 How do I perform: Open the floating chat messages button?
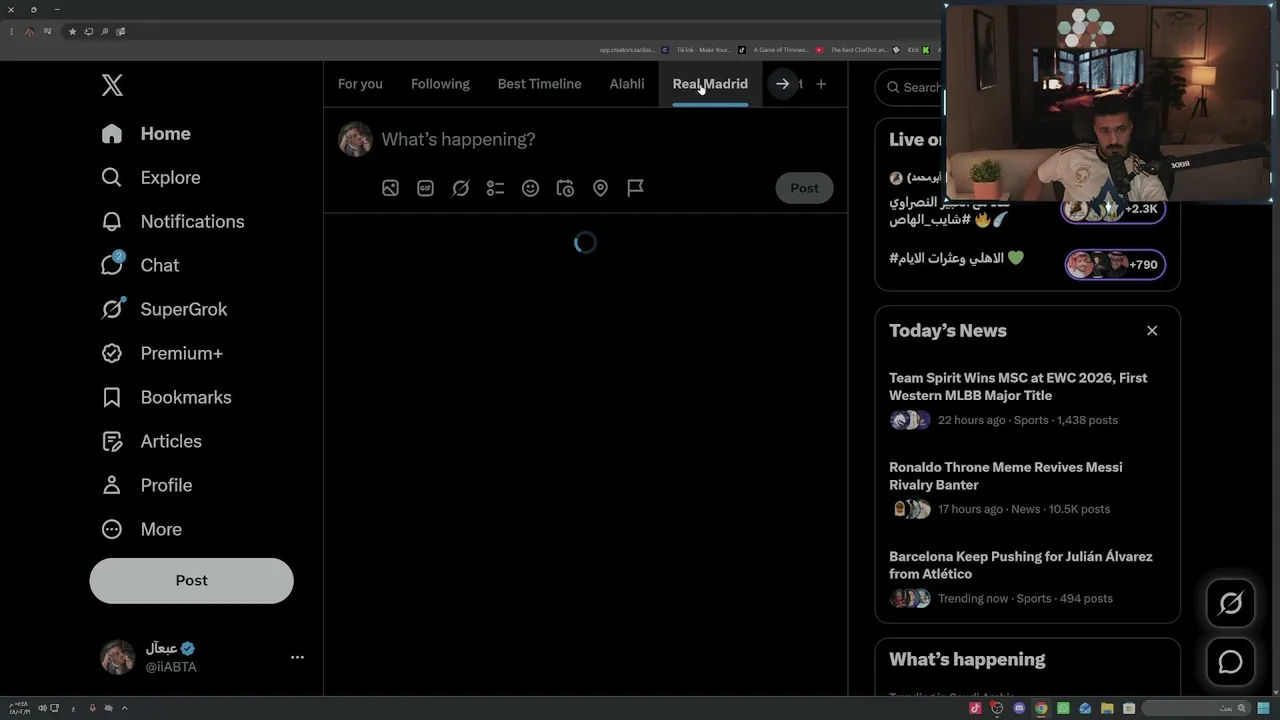(x=1230, y=662)
